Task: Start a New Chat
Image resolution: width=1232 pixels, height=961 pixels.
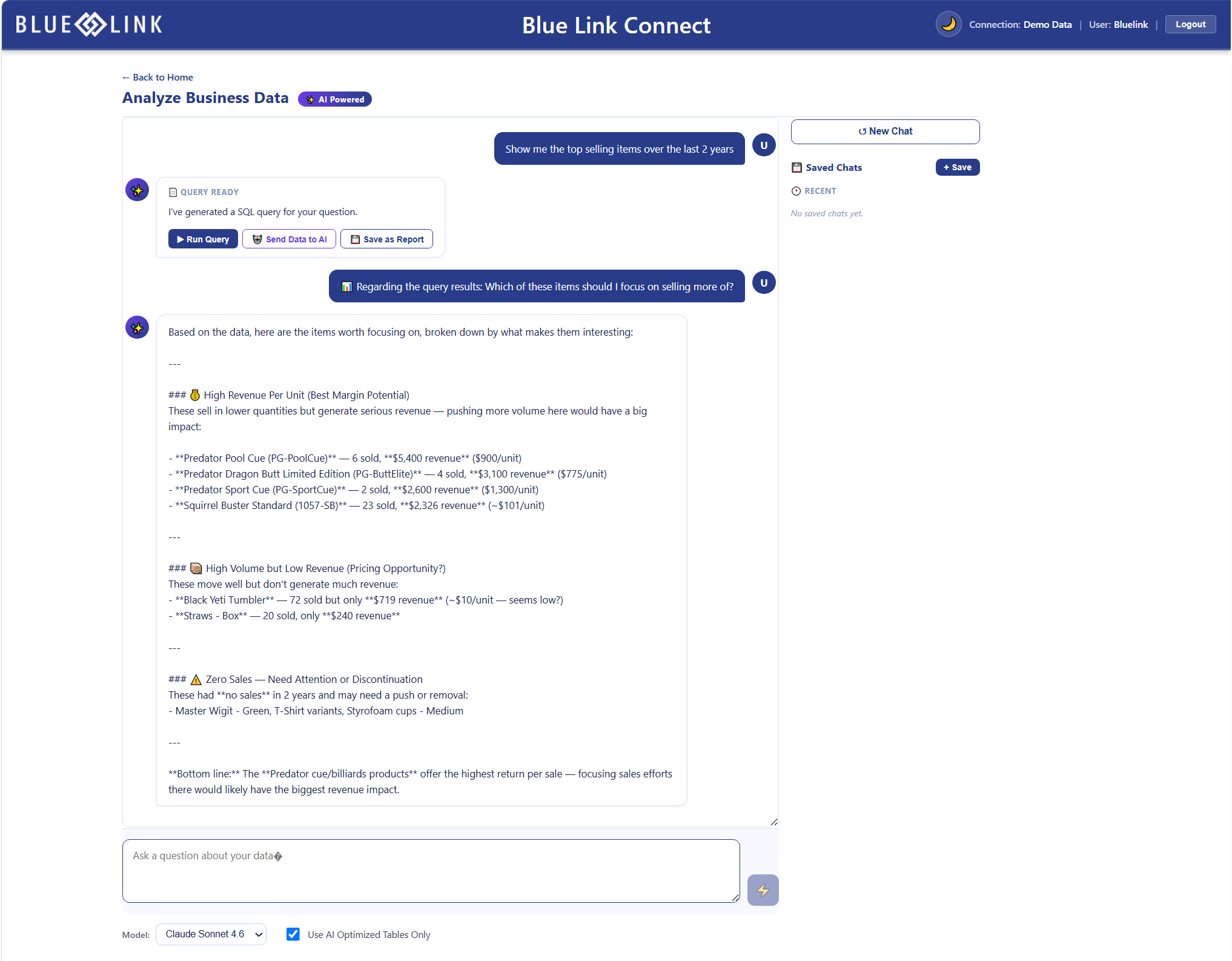Action: 885,131
